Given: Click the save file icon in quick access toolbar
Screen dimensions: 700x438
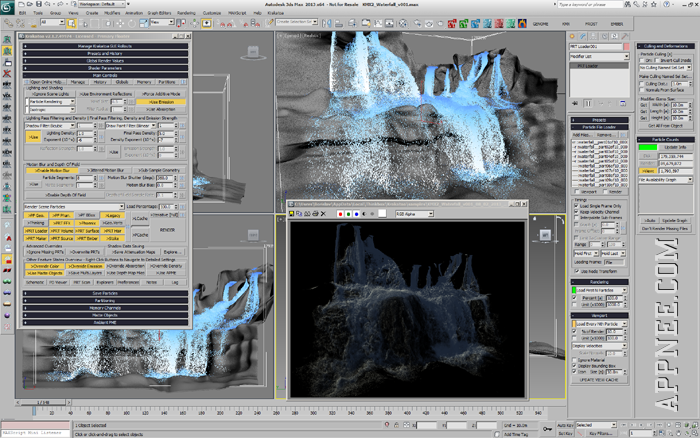Looking at the screenshot, I should click(39, 4).
